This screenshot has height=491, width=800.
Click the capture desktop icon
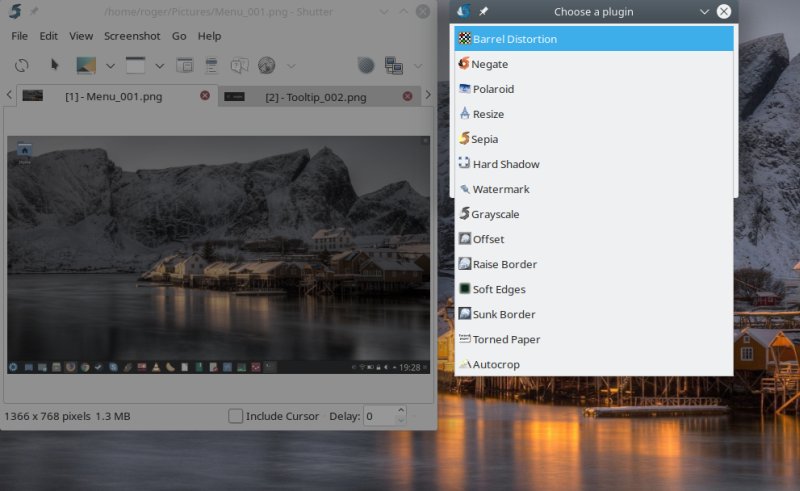[85, 65]
